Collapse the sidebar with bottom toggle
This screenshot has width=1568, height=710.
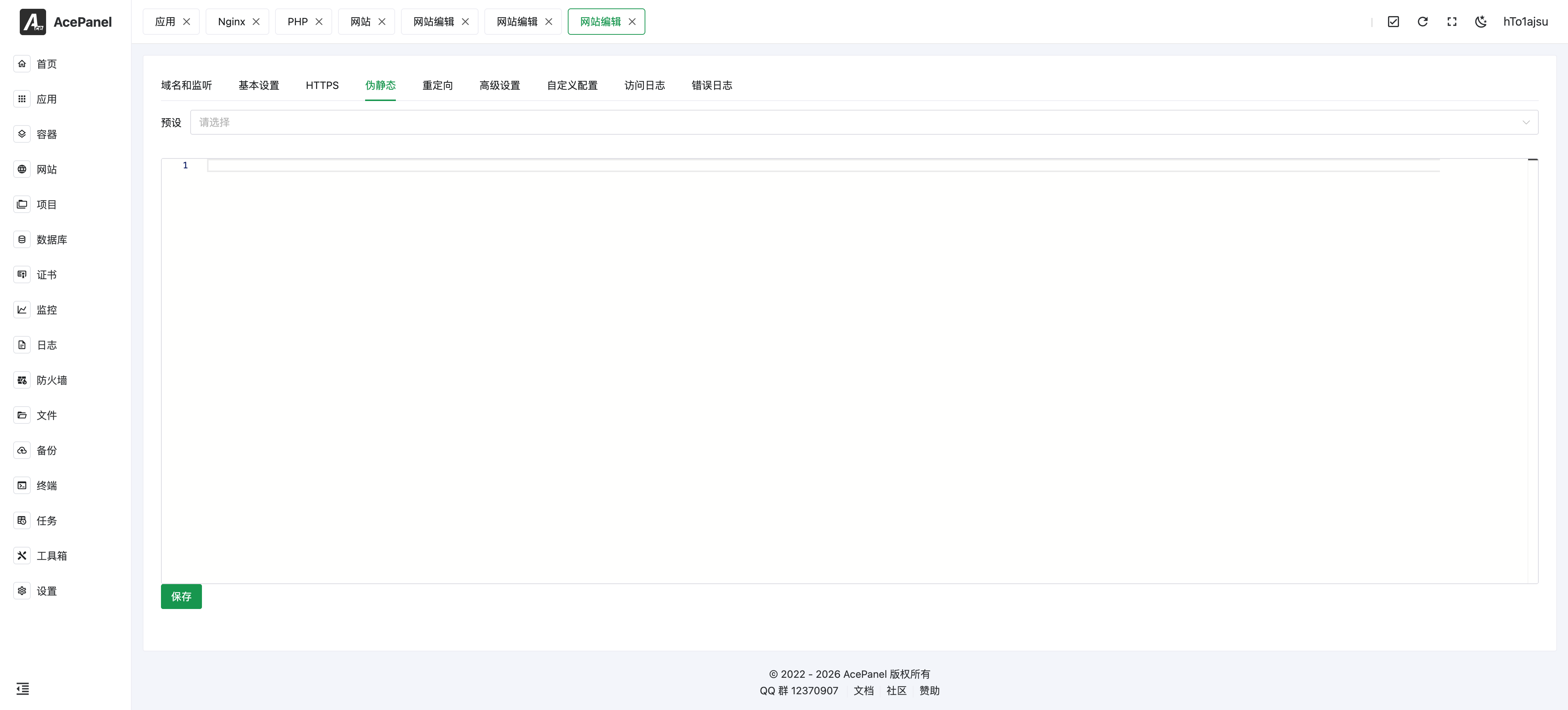(23, 689)
